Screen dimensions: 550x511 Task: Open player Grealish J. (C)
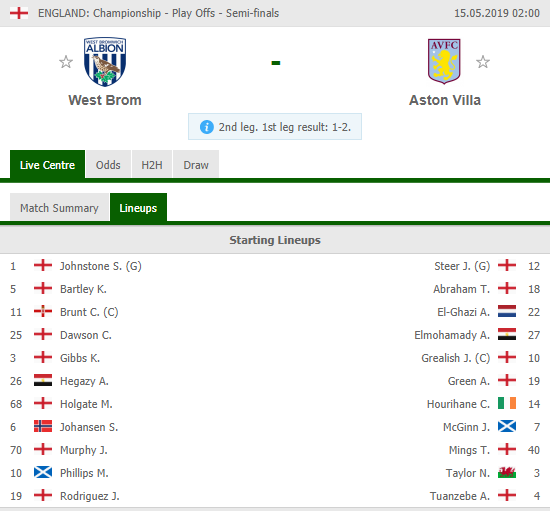[x=455, y=358]
